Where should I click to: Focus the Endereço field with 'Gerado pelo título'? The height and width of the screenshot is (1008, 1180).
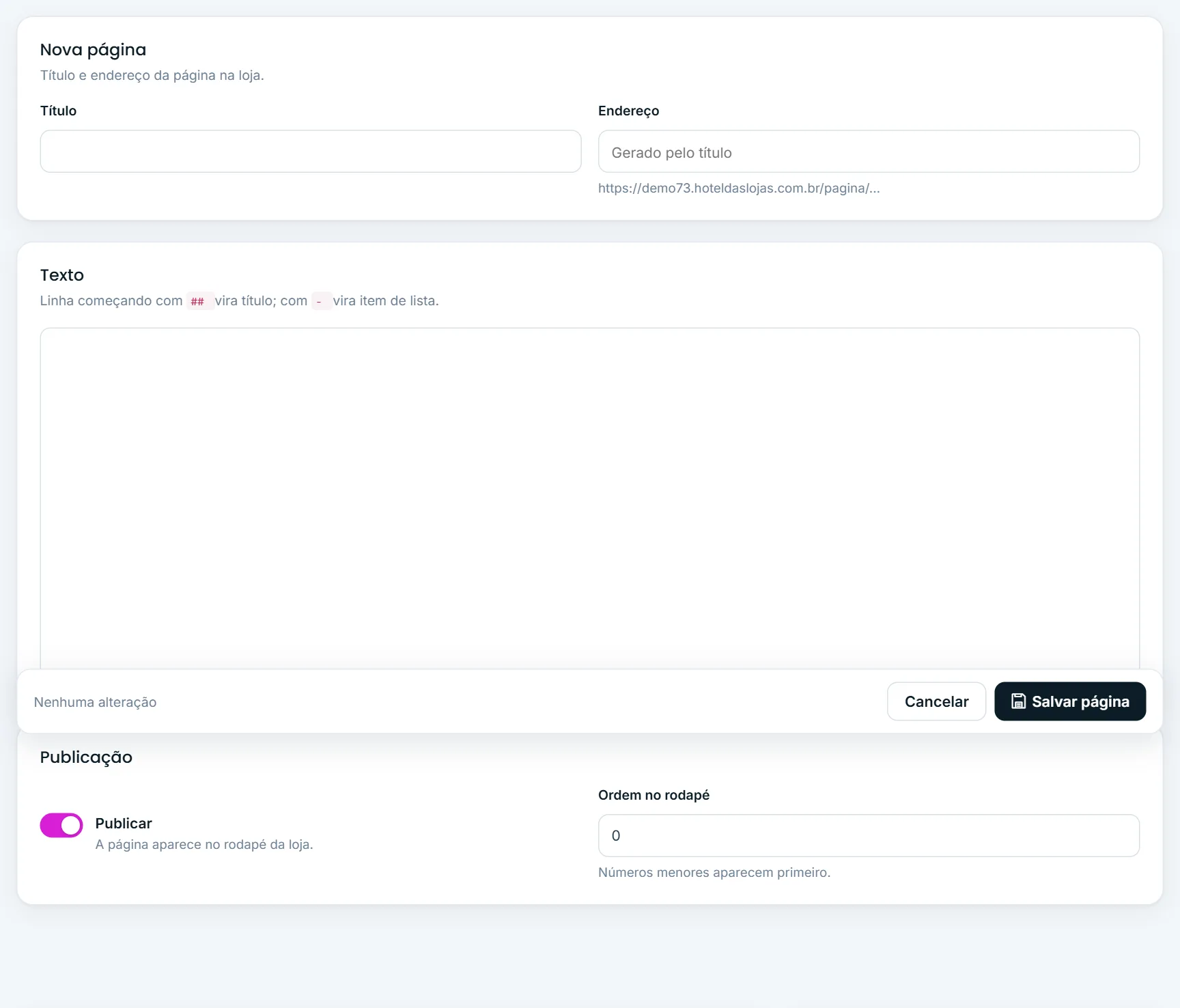tap(869, 152)
